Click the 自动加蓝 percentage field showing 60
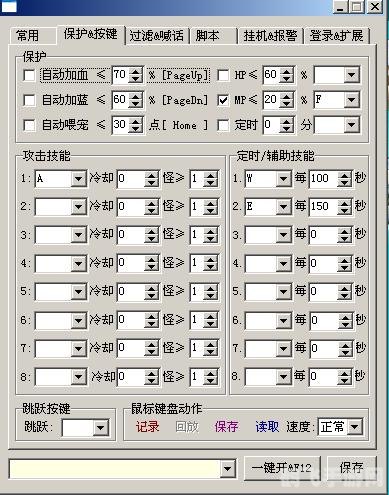The width and height of the screenshot is (389, 495). pyautogui.click(x=120, y=100)
